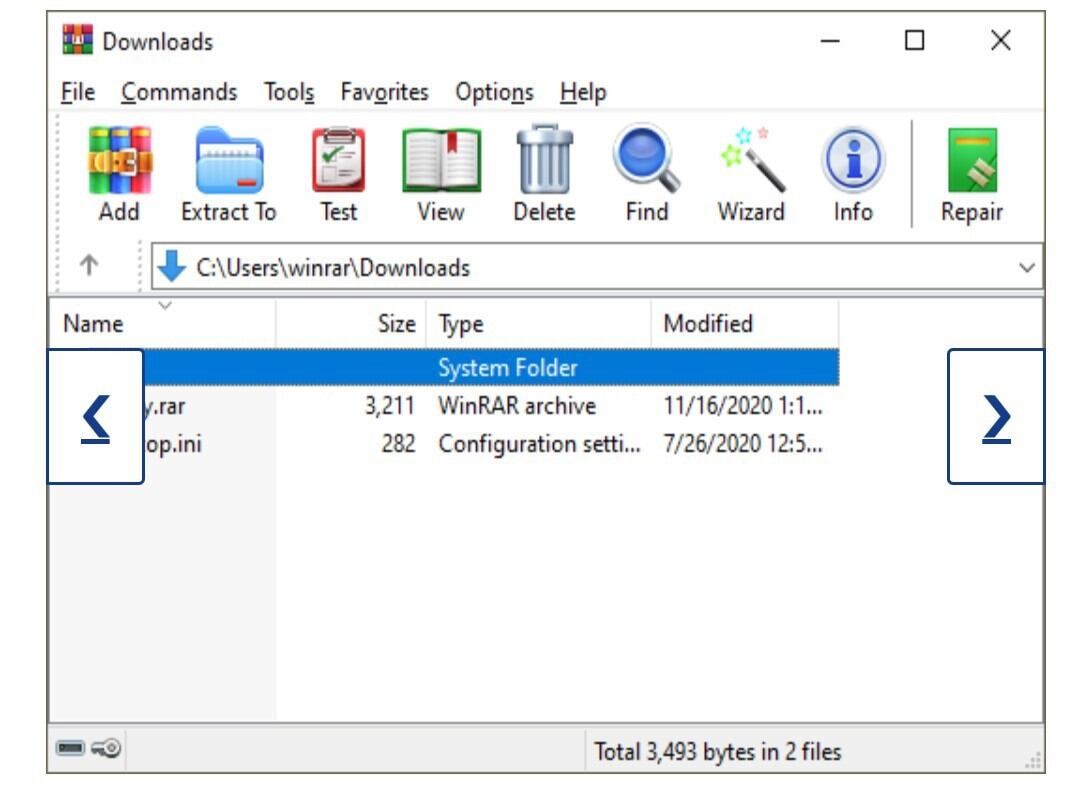Sort files by Size column header
This screenshot has width=1085, height=786.
396,324
